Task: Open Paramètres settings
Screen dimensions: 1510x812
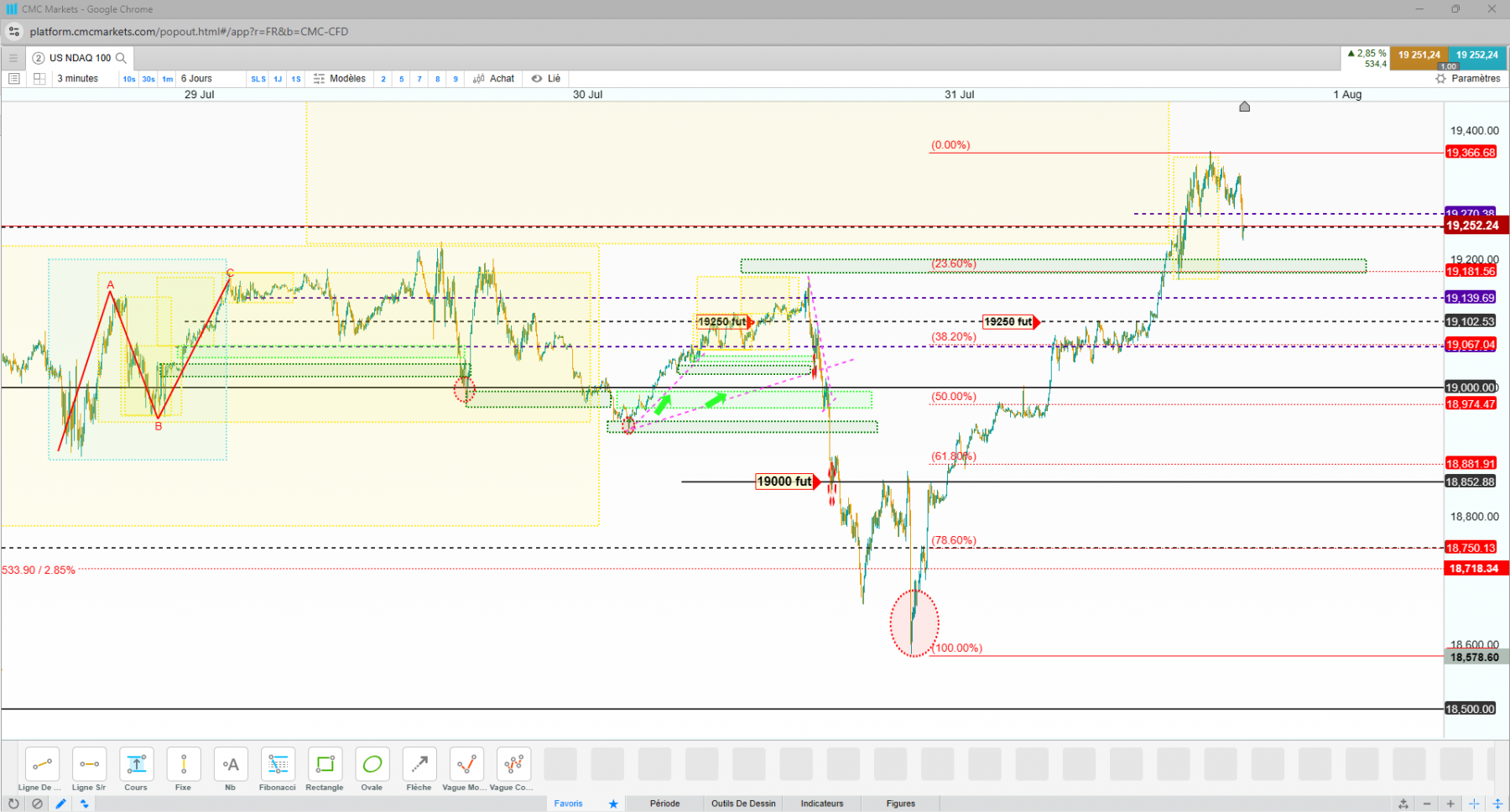Action: 1468,79
